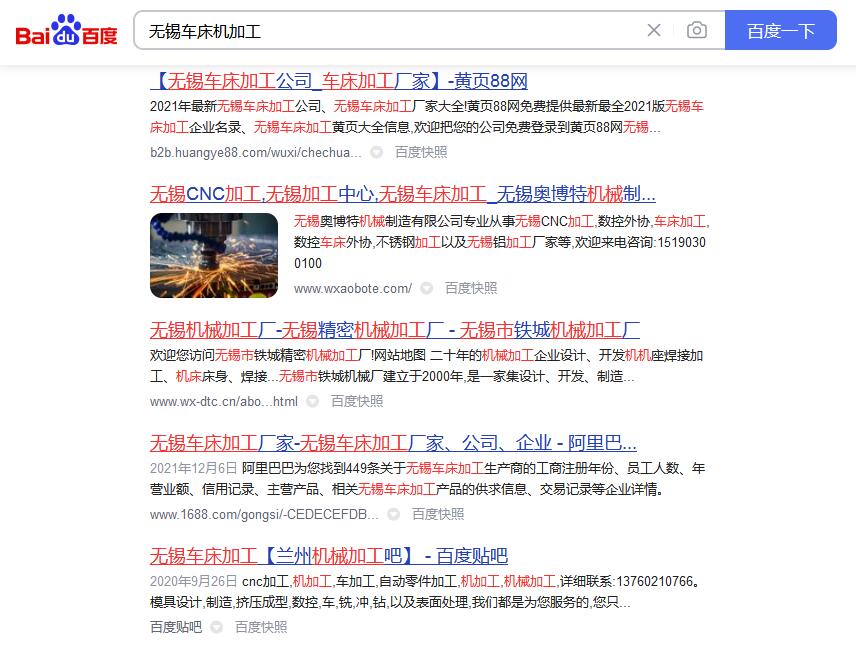Click the date text 2020年9月26日
856x651 pixels.
[x=194, y=581]
